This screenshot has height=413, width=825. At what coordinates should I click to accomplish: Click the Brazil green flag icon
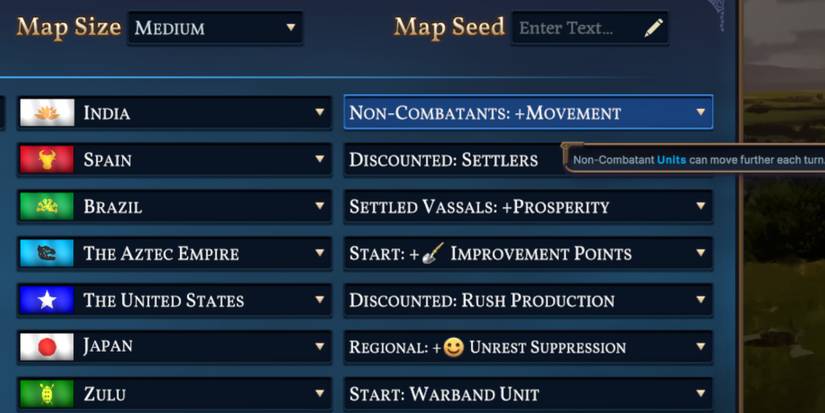[x=46, y=207]
